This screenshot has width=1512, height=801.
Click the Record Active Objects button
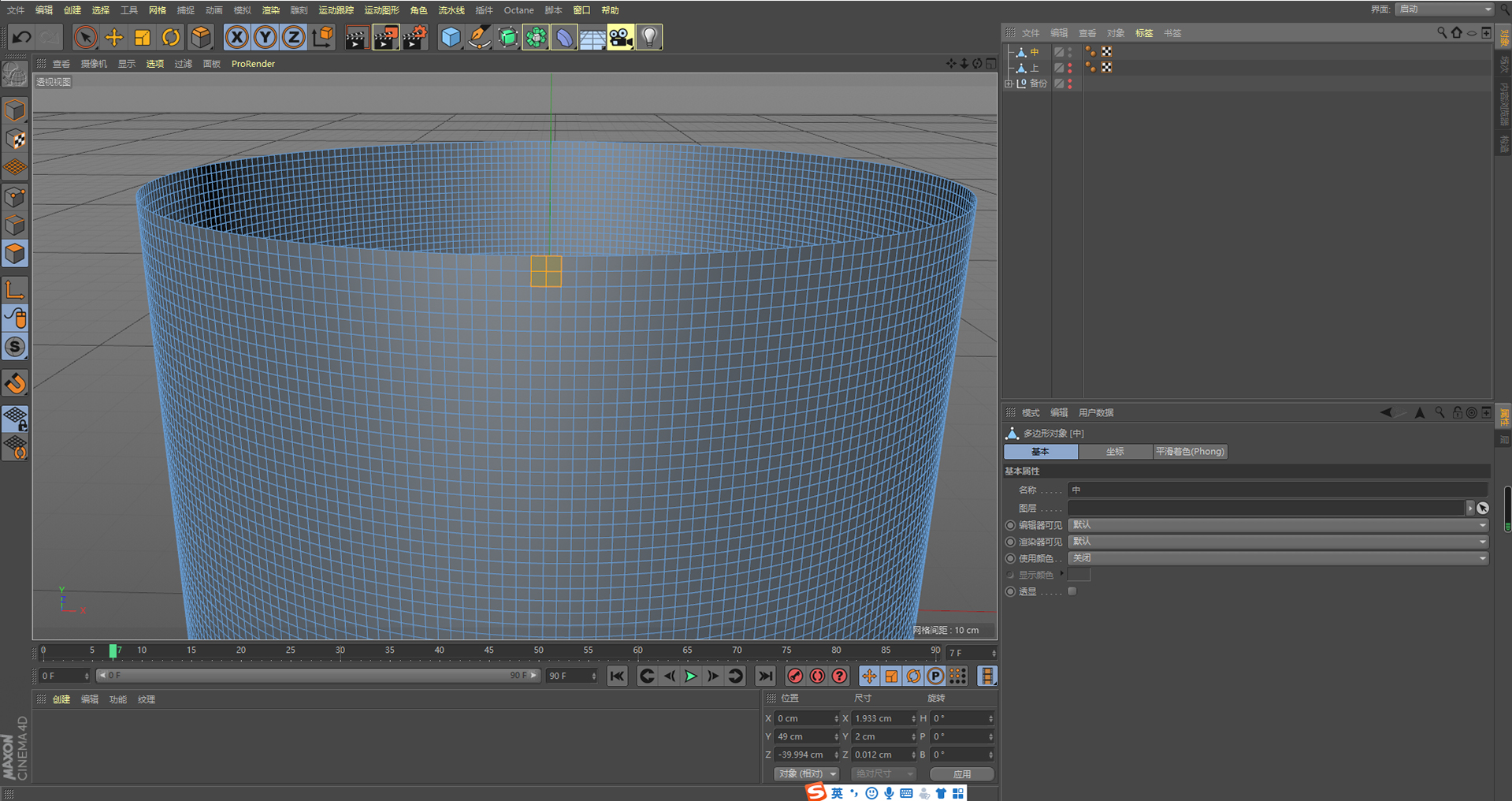pyautogui.click(x=795, y=676)
